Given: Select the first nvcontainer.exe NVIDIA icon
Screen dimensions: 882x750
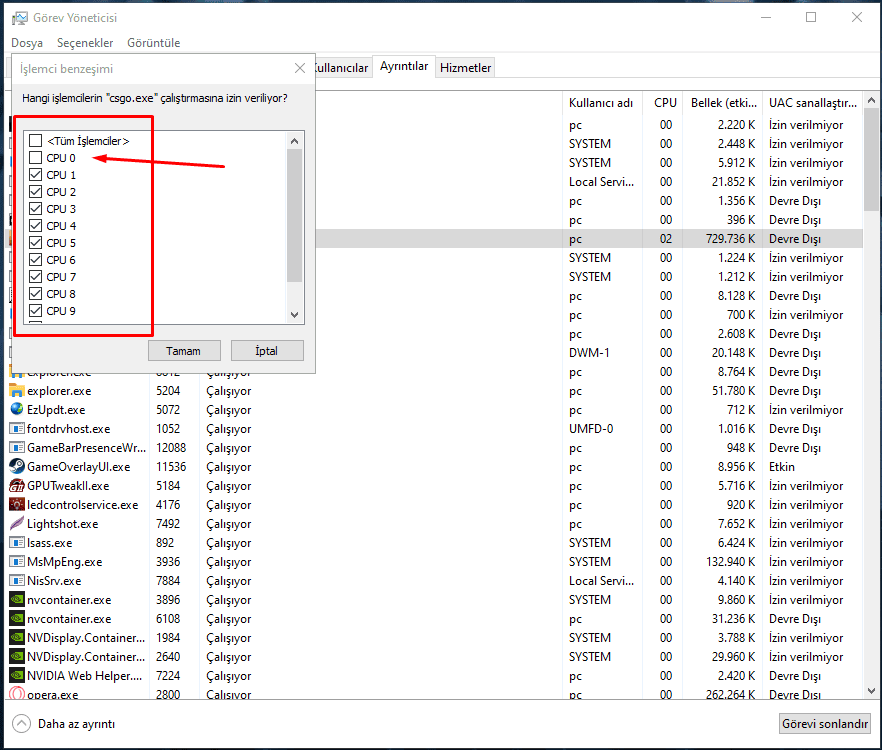Looking at the screenshot, I should 17,599.
